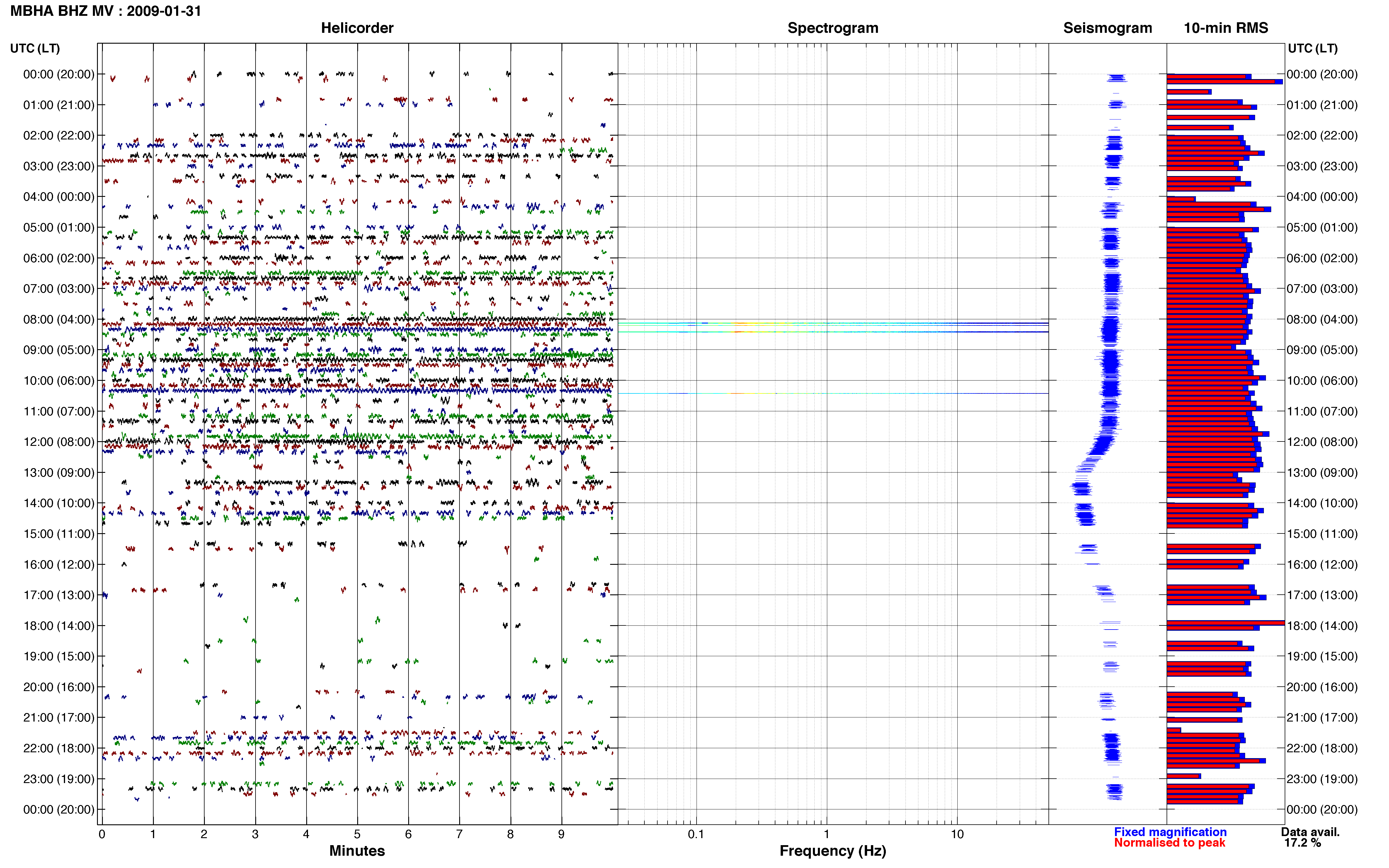This screenshot has width=1389, height=868.
Task: Click the plot title 'MBHA BHZ MV : 2009-01-31'
Action: click(106, 11)
